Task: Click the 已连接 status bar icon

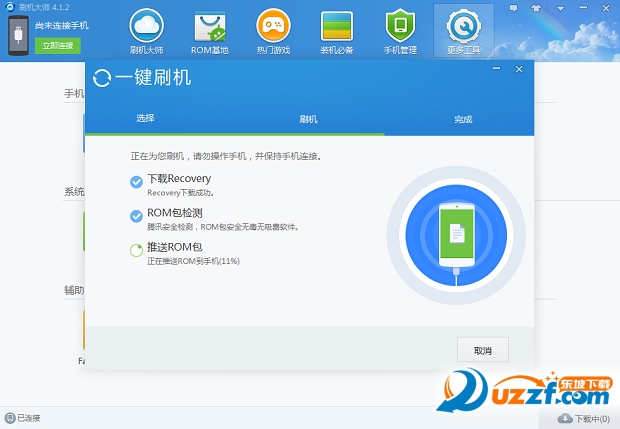Action: coord(10,418)
